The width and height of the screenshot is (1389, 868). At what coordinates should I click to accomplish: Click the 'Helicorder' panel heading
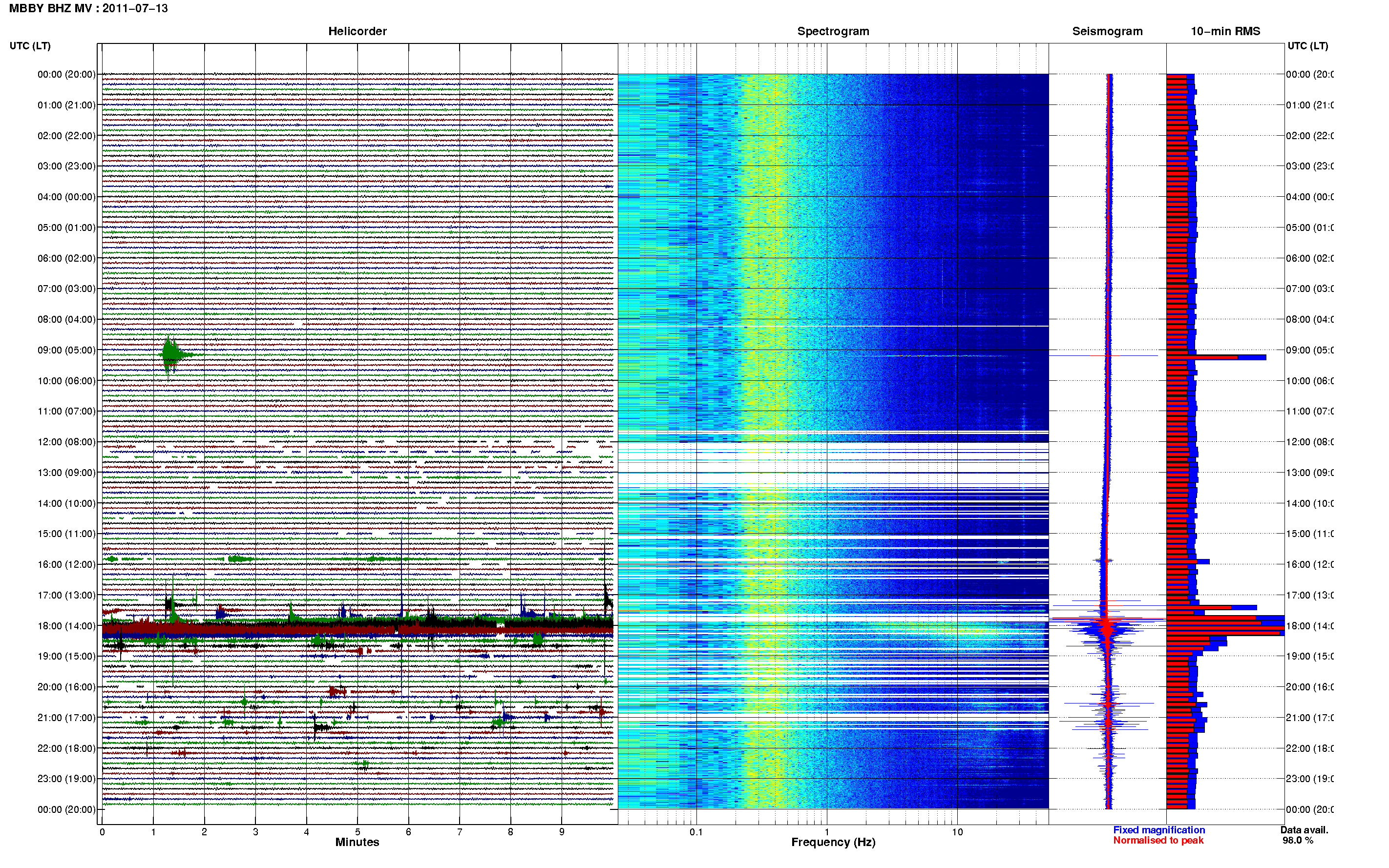click(x=357, y=31)
